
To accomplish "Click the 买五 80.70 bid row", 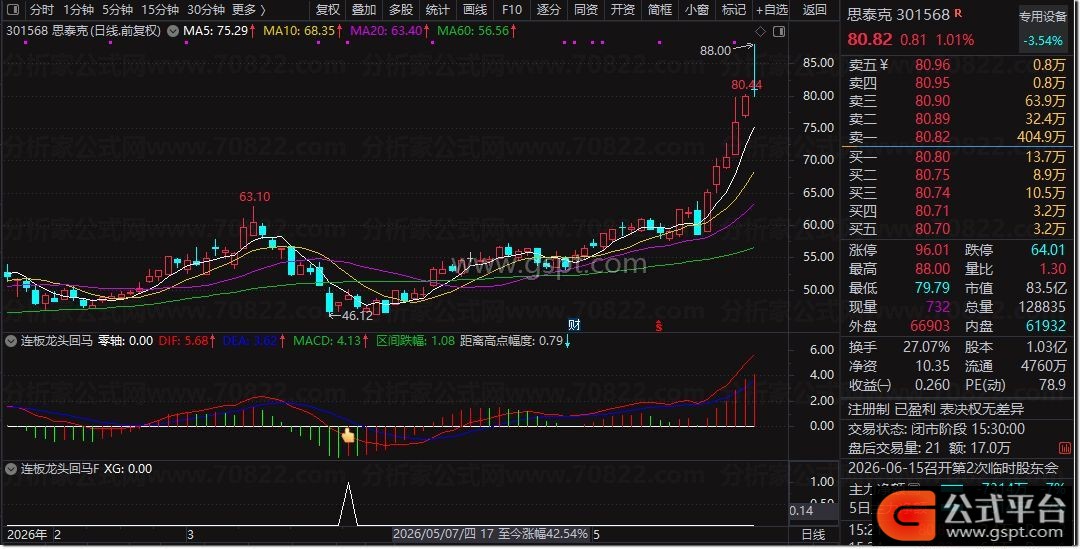I will pyautogui.click(x=958, y=228).
